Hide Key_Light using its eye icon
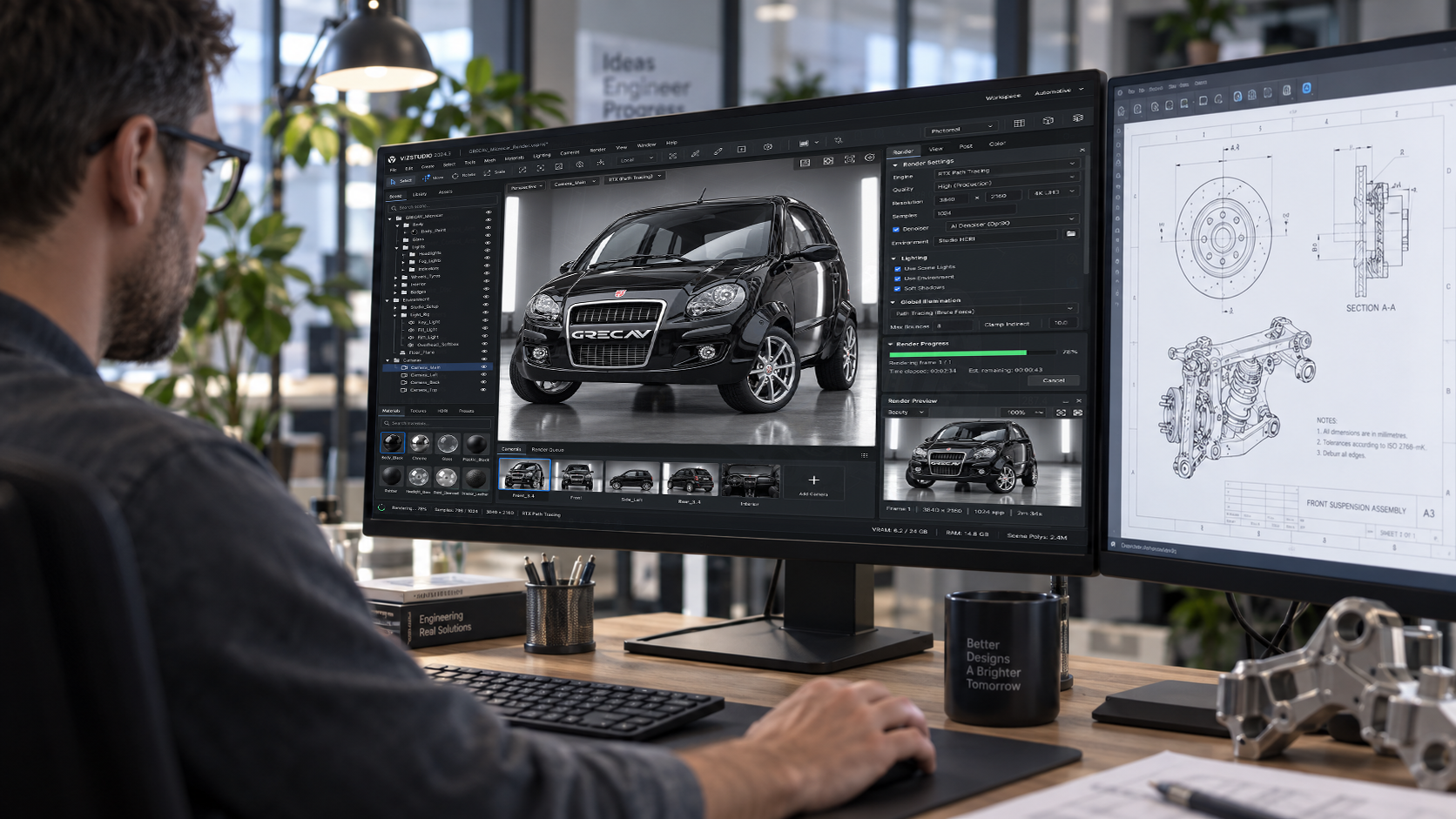This screenshot has width=1456, height=819. pyautogui.click(x=486, y=322)
